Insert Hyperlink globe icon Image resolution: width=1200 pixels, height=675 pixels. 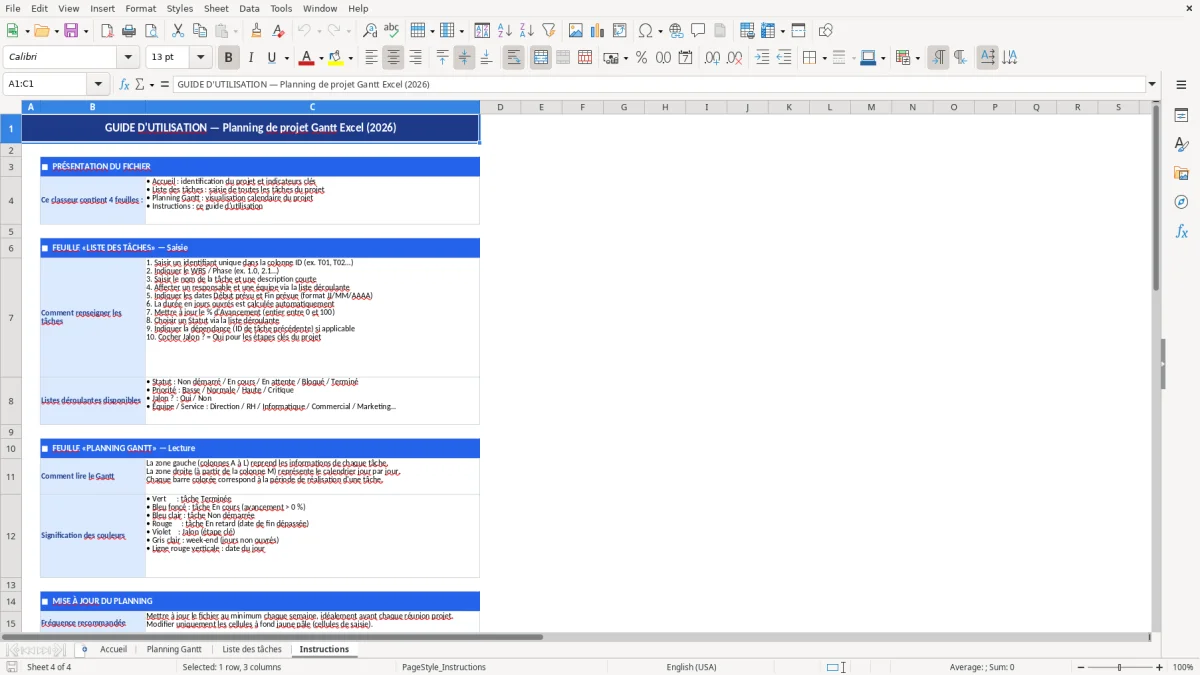coord(676,31)
